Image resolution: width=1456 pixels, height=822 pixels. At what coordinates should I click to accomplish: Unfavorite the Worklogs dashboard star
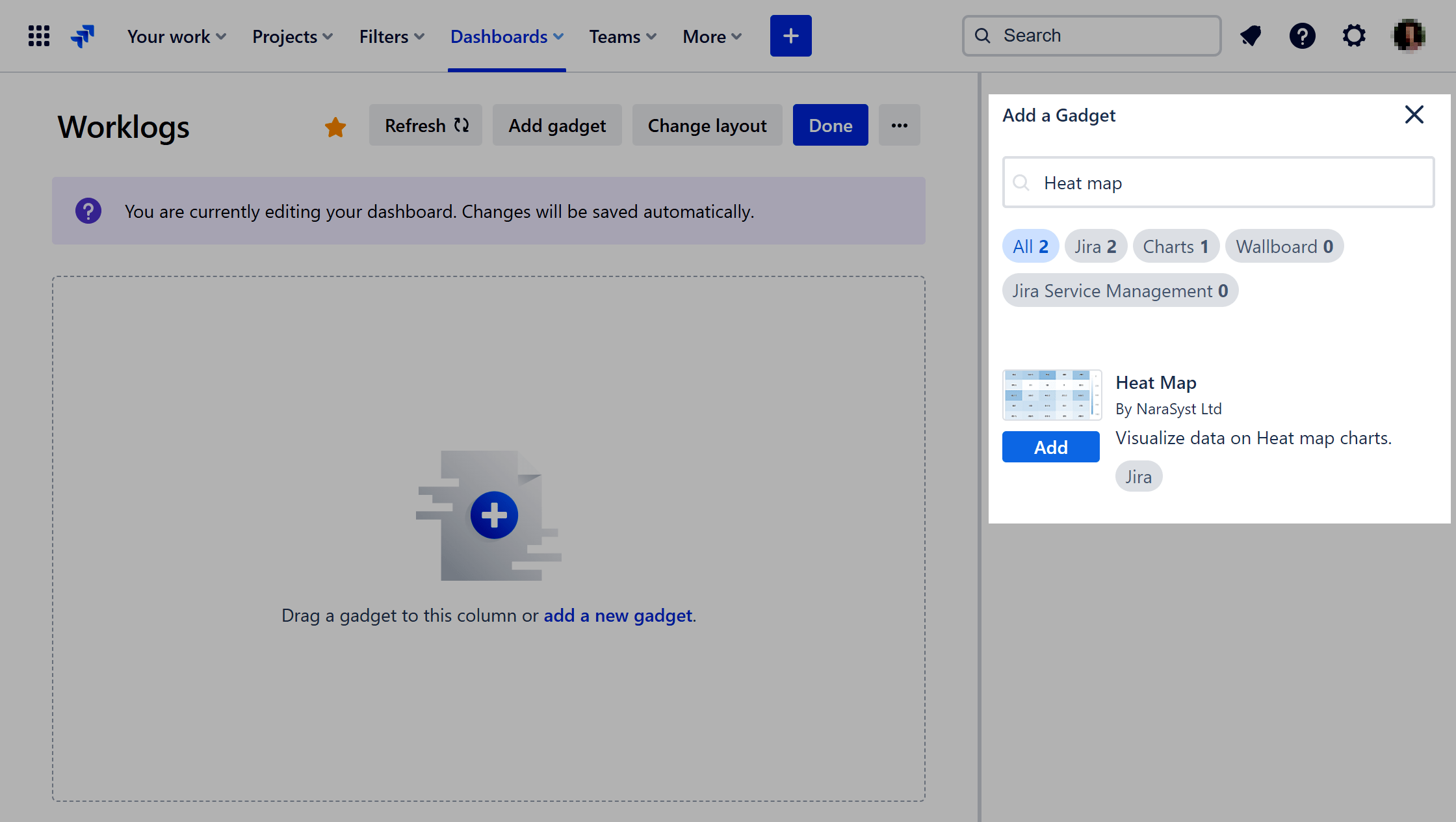pos(335,127)
